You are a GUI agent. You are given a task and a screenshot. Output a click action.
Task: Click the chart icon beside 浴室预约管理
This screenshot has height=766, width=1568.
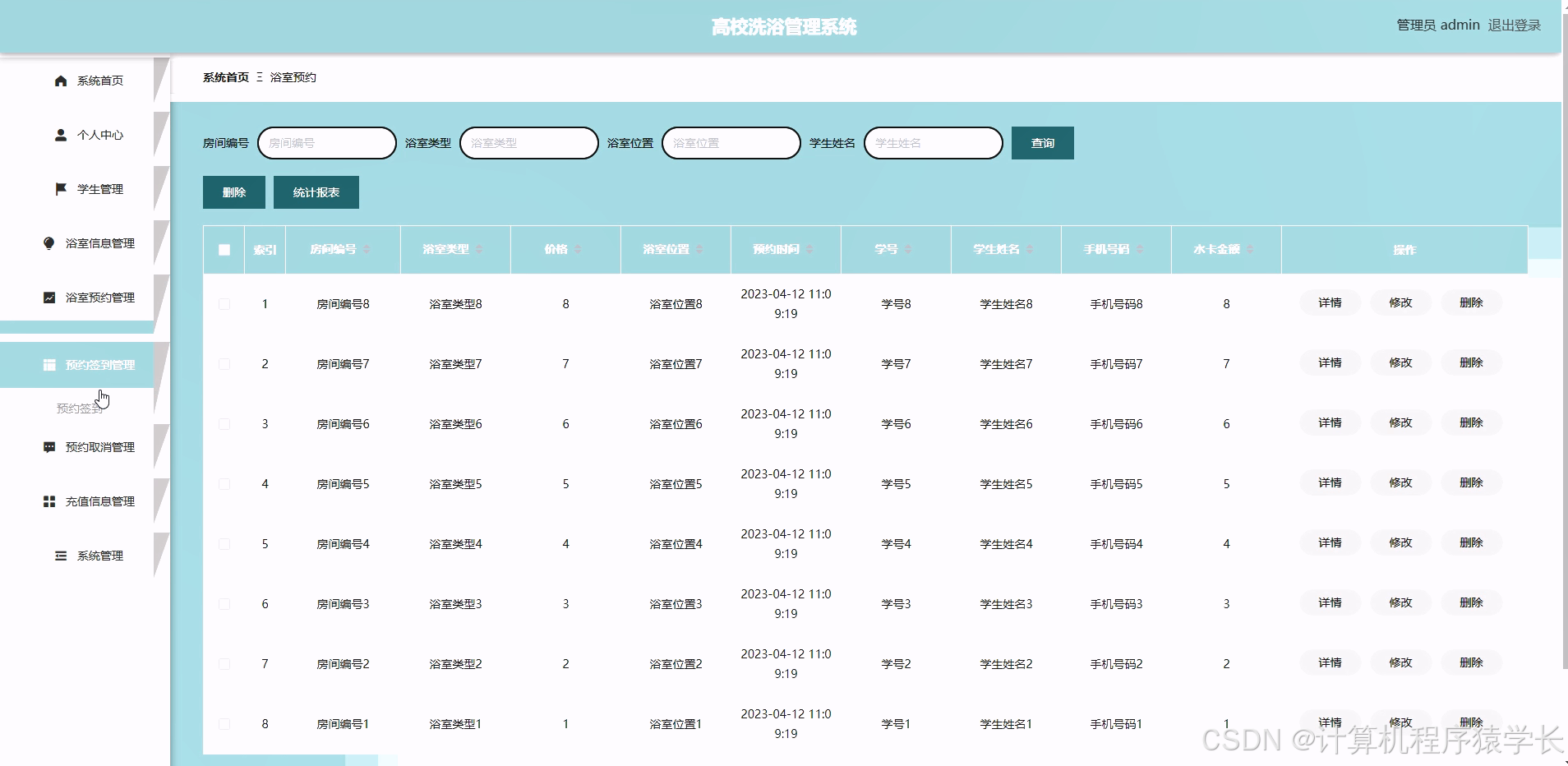(x=48, y=298)
